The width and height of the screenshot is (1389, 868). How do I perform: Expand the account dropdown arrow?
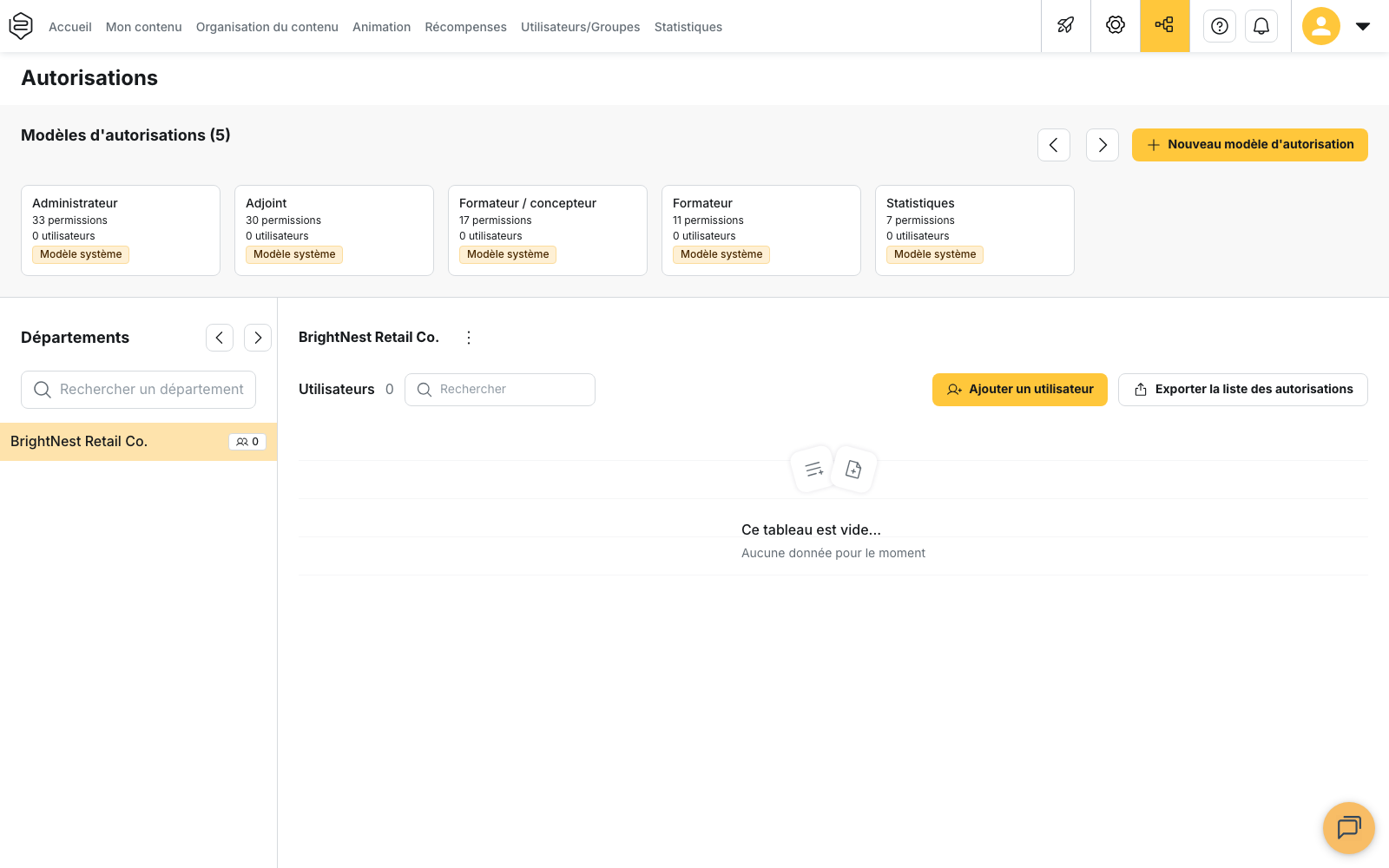click(1363, 26)
